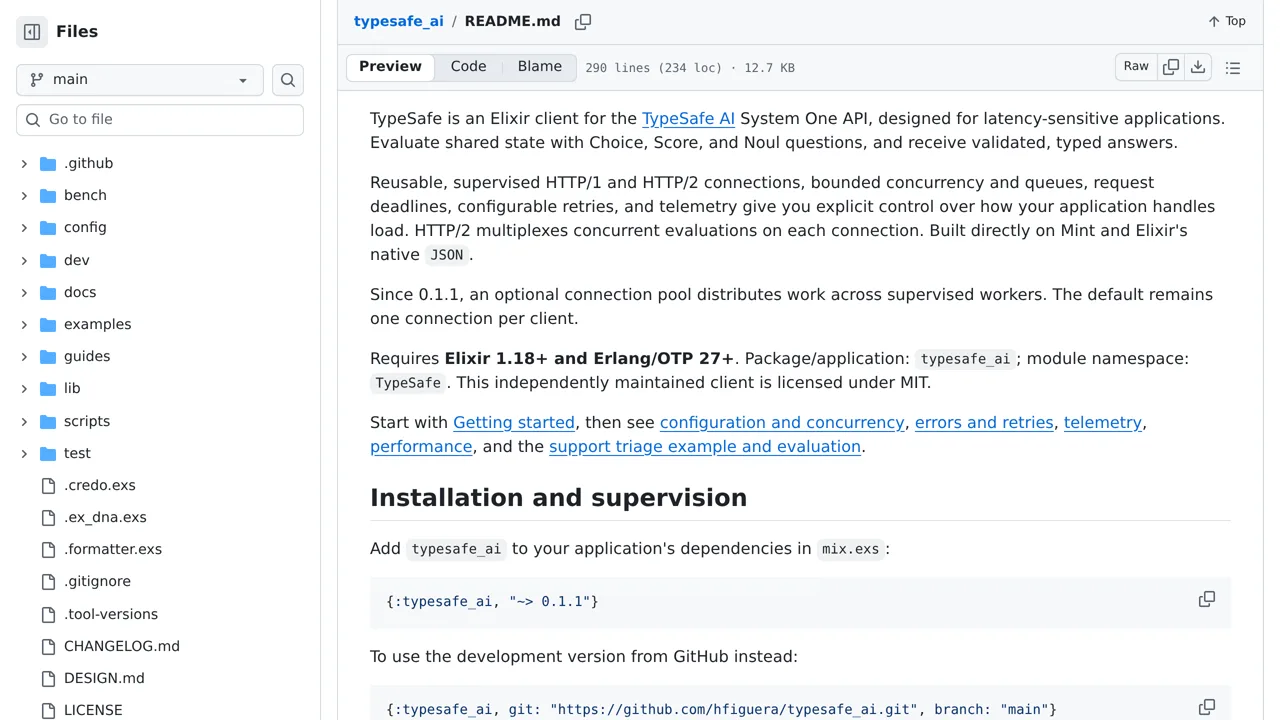
Task: Expand the .github folder
Action: pos(24,163)
